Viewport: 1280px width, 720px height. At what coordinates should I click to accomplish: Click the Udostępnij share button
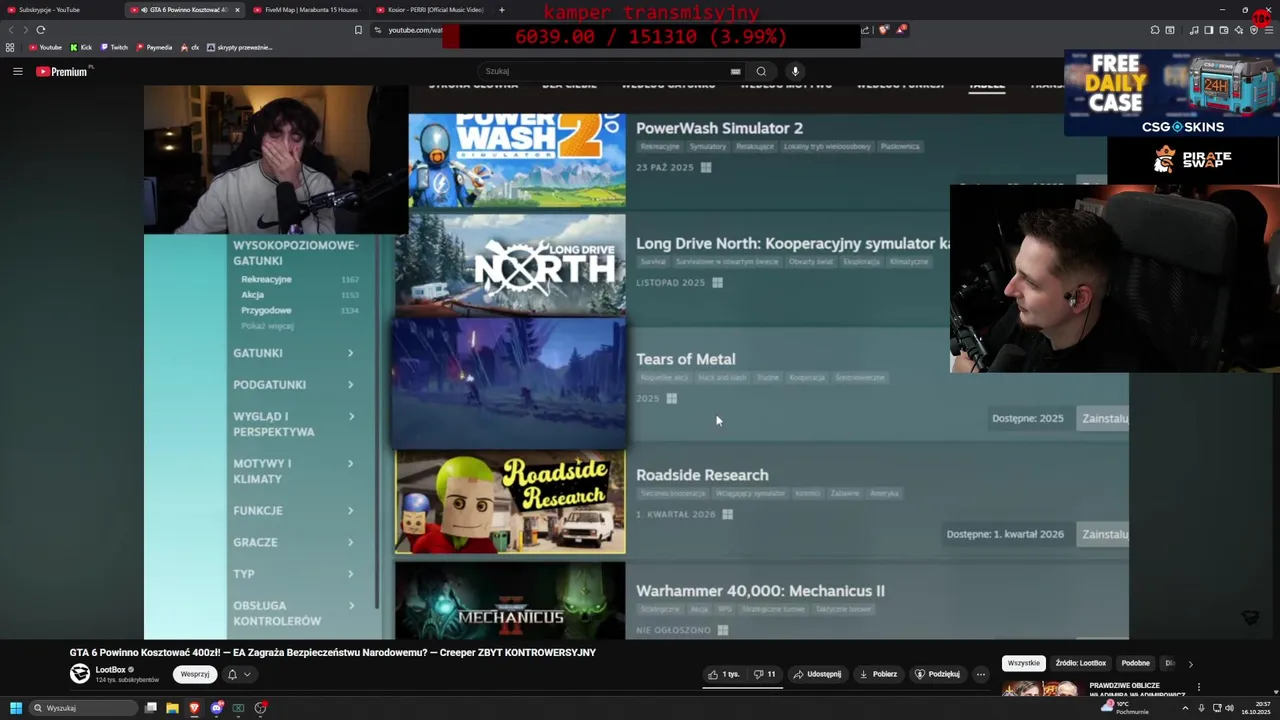[818, 674]
